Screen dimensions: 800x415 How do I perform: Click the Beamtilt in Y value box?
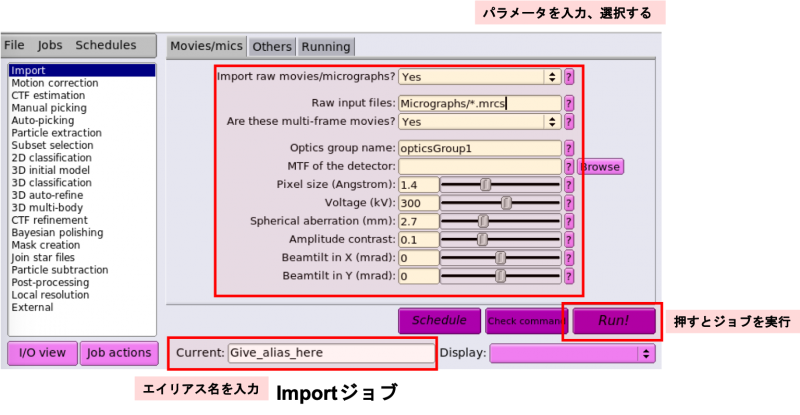[418, 276]
